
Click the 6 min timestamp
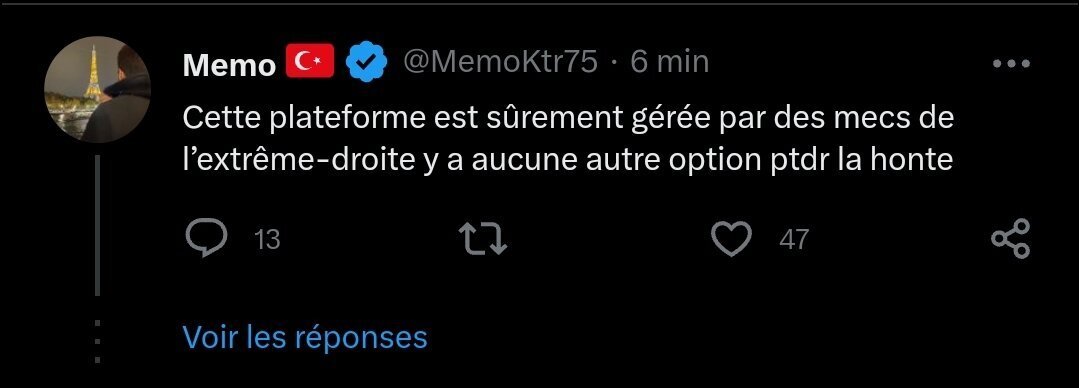tap(670, 63)
